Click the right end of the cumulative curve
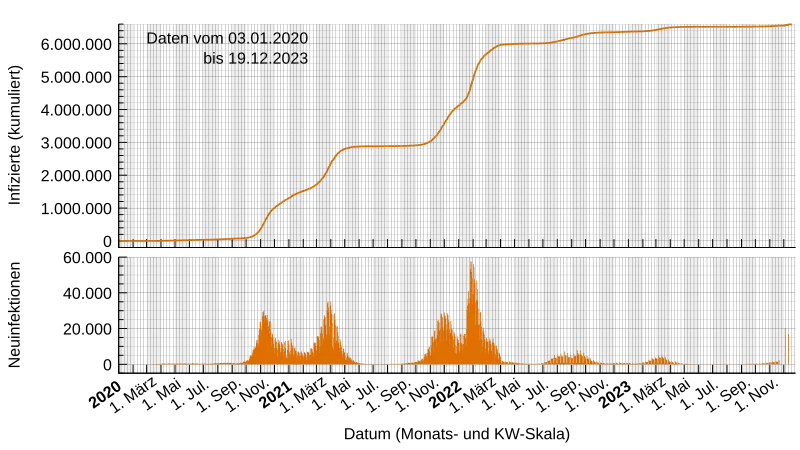This screenshot has height=450, width=800. click(788, 24)
